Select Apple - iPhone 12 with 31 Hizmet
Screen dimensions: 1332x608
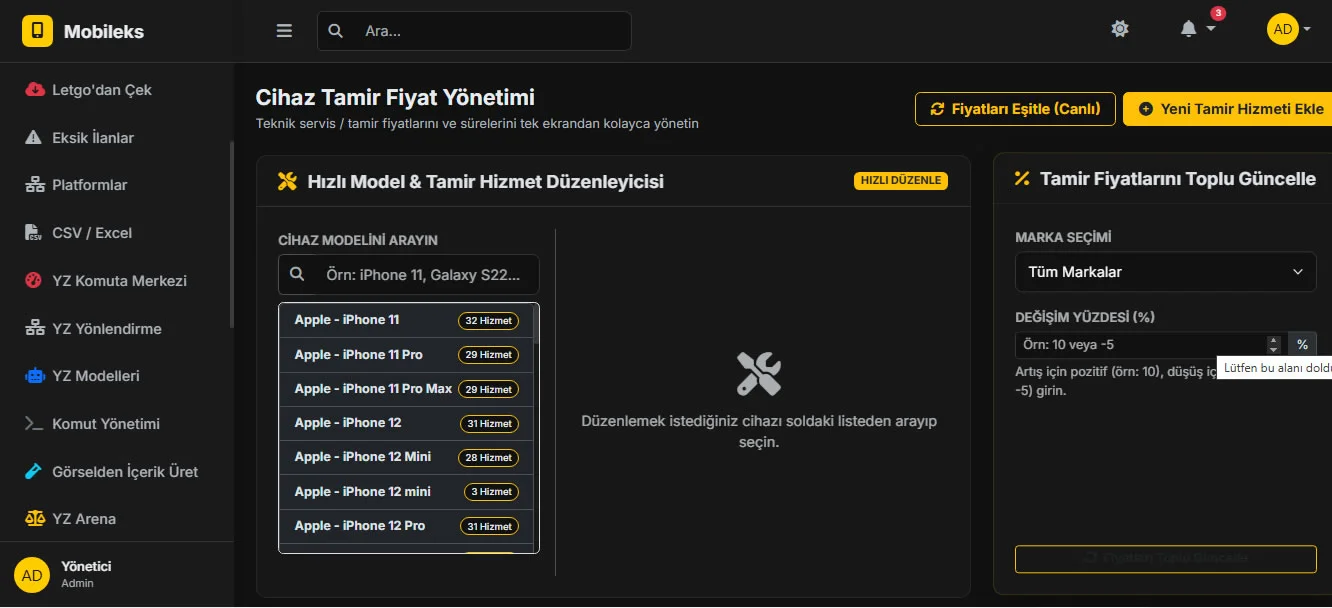point(406,423)
